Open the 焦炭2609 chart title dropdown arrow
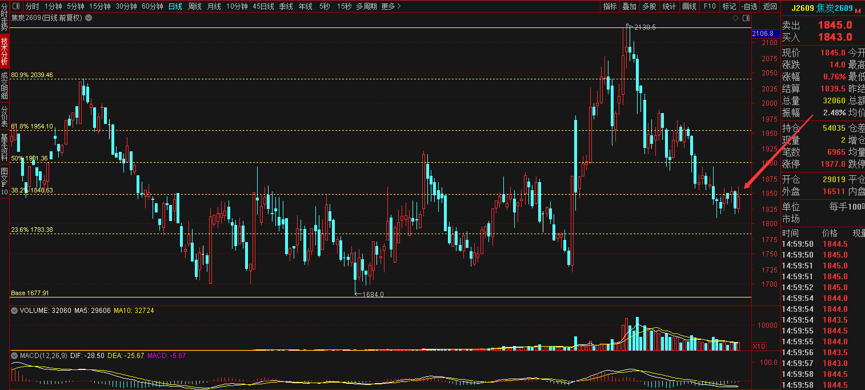865x390 pixels. click(89, 18)
